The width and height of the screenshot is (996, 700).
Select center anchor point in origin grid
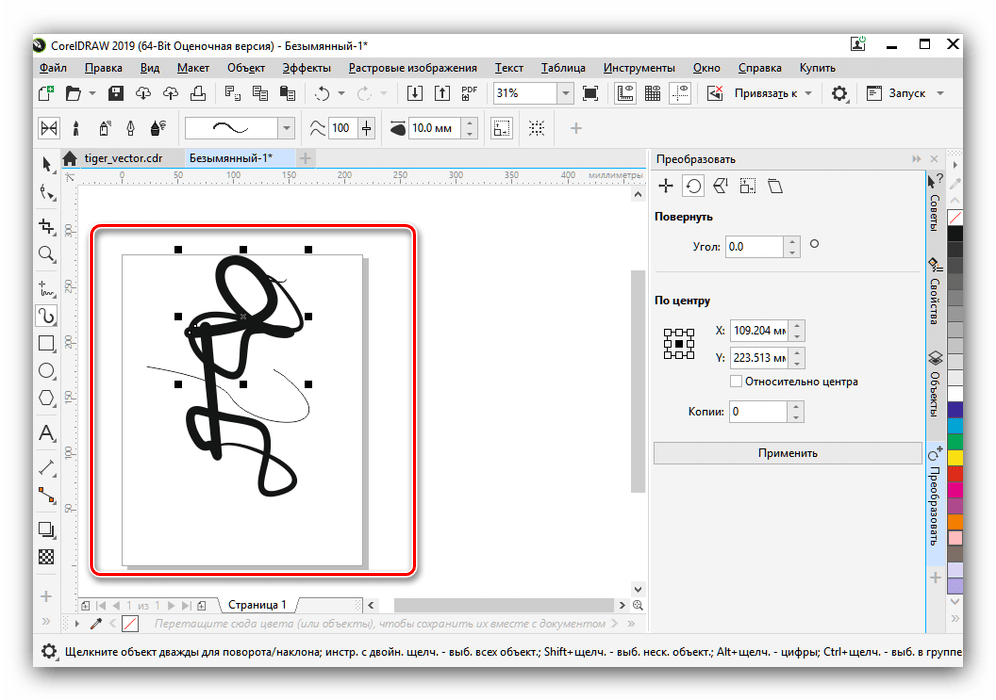(679, 343)
